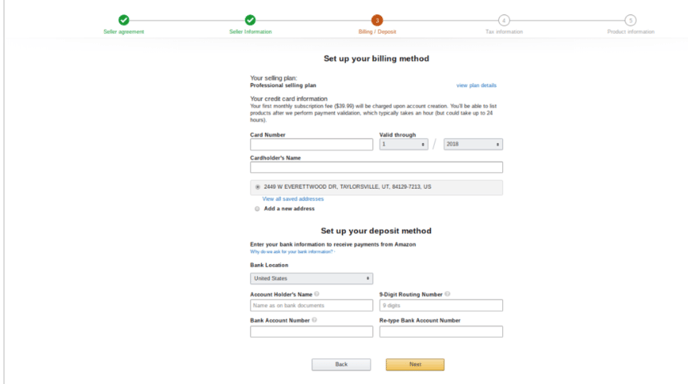Open the view plan details link
This screenshot has width=688, height=384.
click(477, 86)
